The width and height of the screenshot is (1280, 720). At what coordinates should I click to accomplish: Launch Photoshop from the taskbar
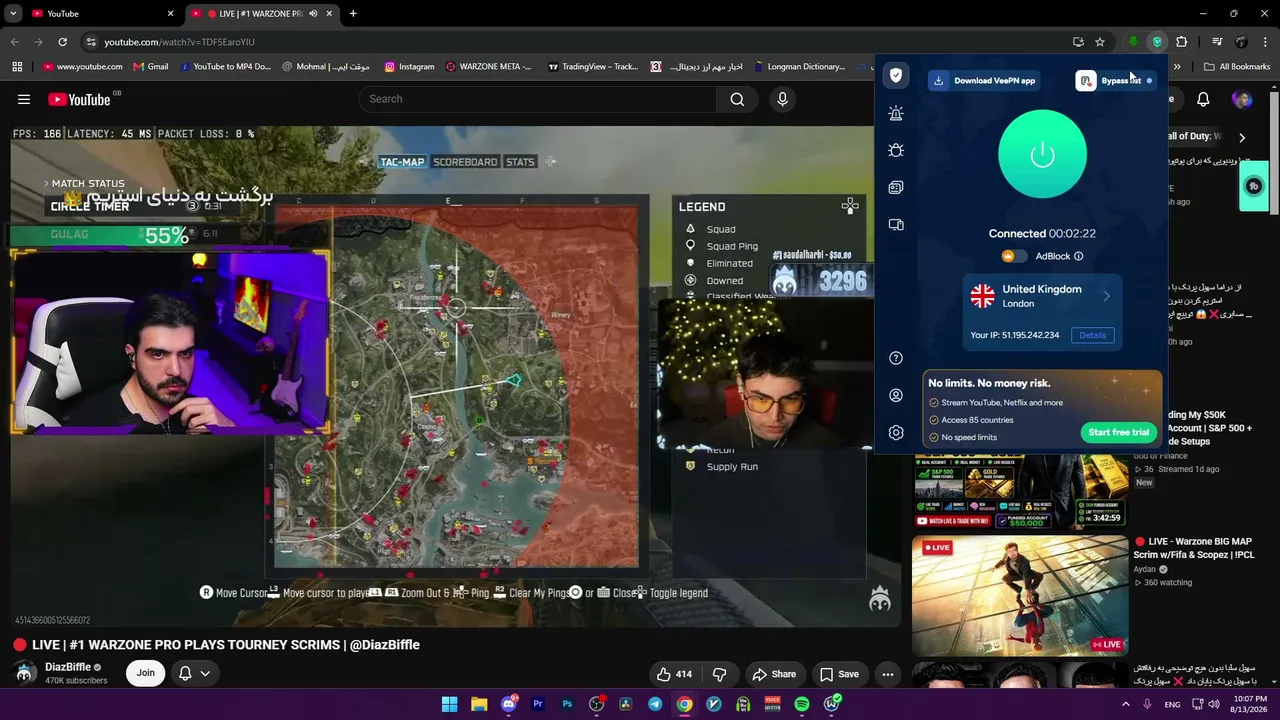click(x=567, y=704)
